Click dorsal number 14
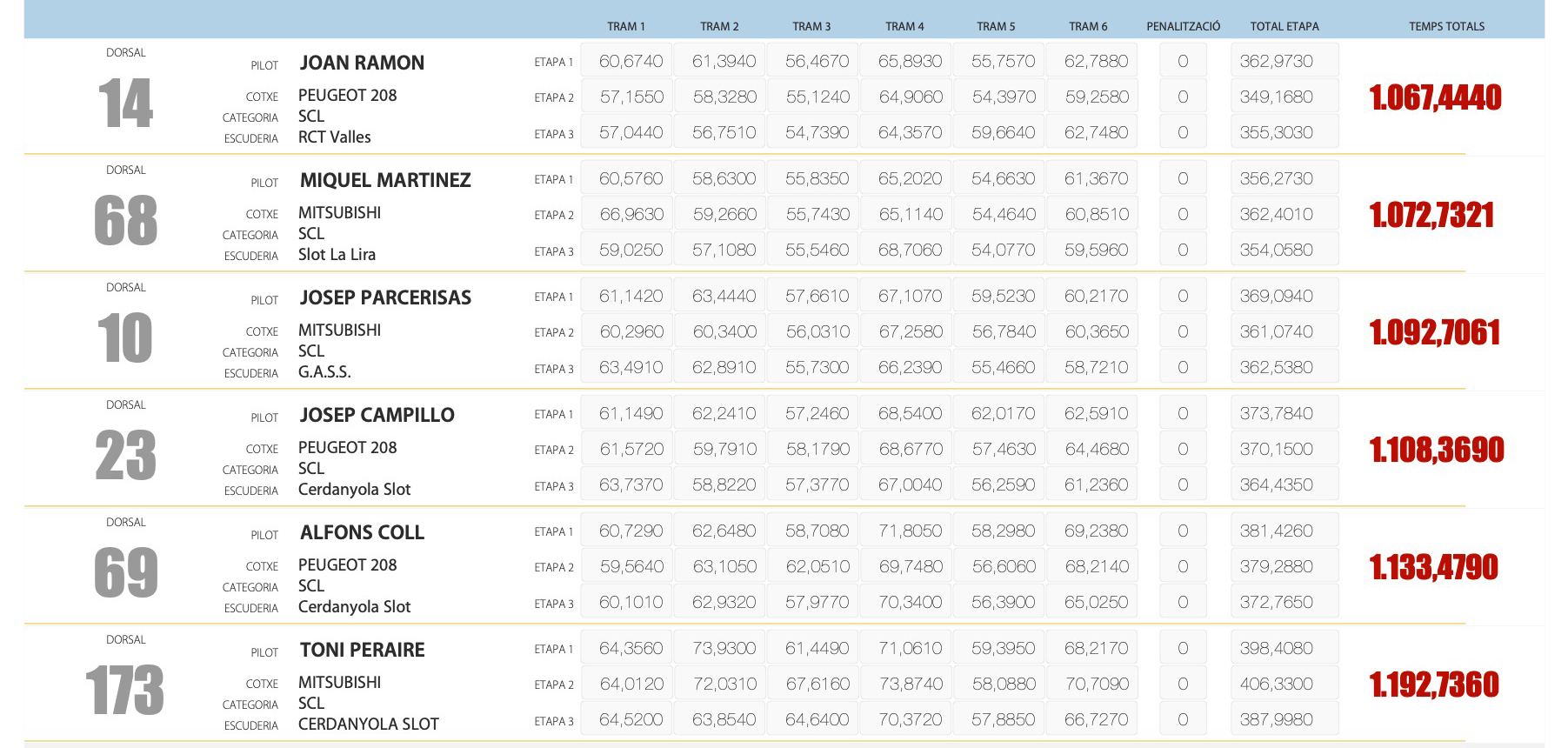Screen dimensions: 1568x748 [125, 104]
